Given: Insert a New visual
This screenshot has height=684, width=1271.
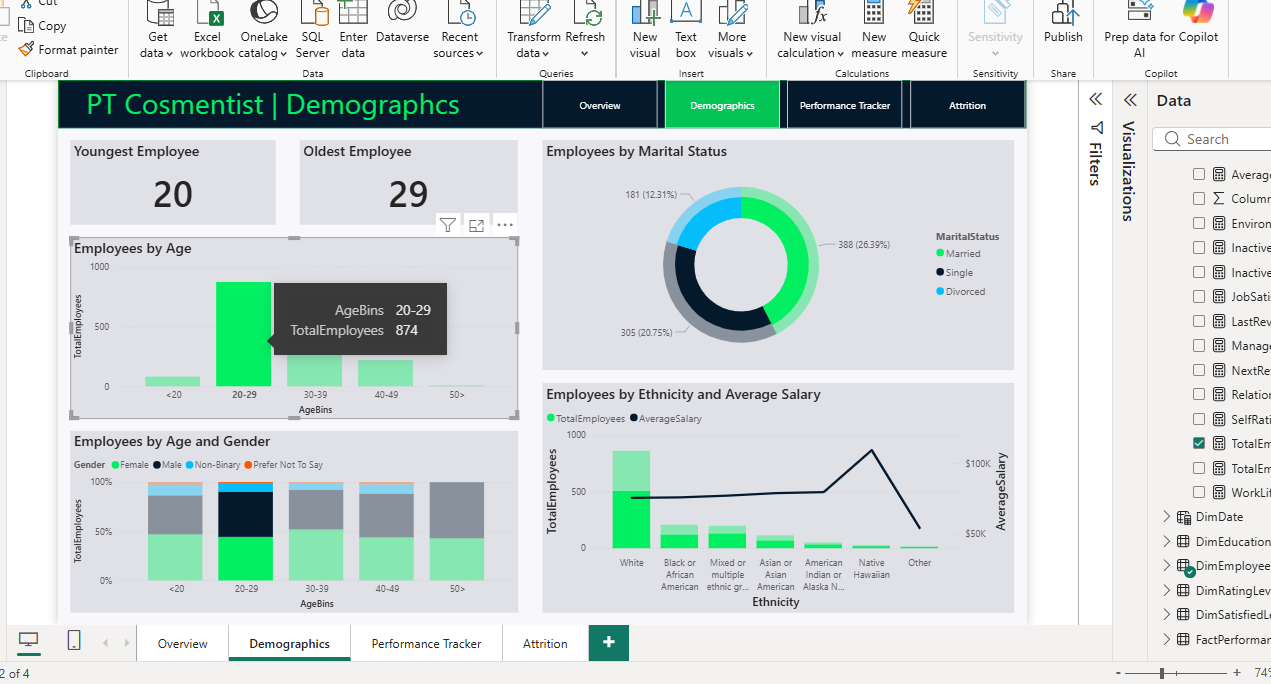Looking at the screenshot, I should tap(645, 31).
